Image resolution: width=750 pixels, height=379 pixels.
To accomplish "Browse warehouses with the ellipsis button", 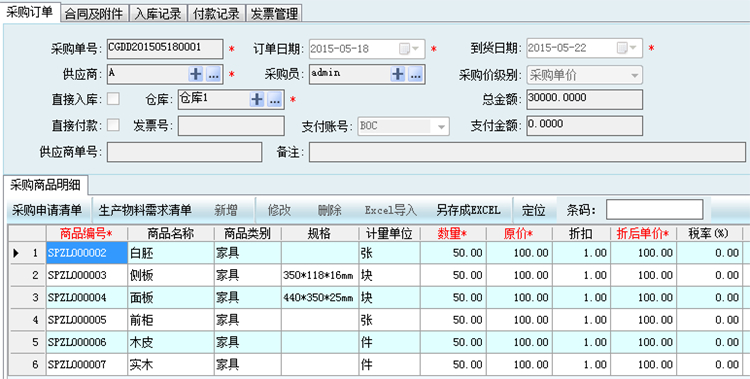I will click(x=275, y=100).
